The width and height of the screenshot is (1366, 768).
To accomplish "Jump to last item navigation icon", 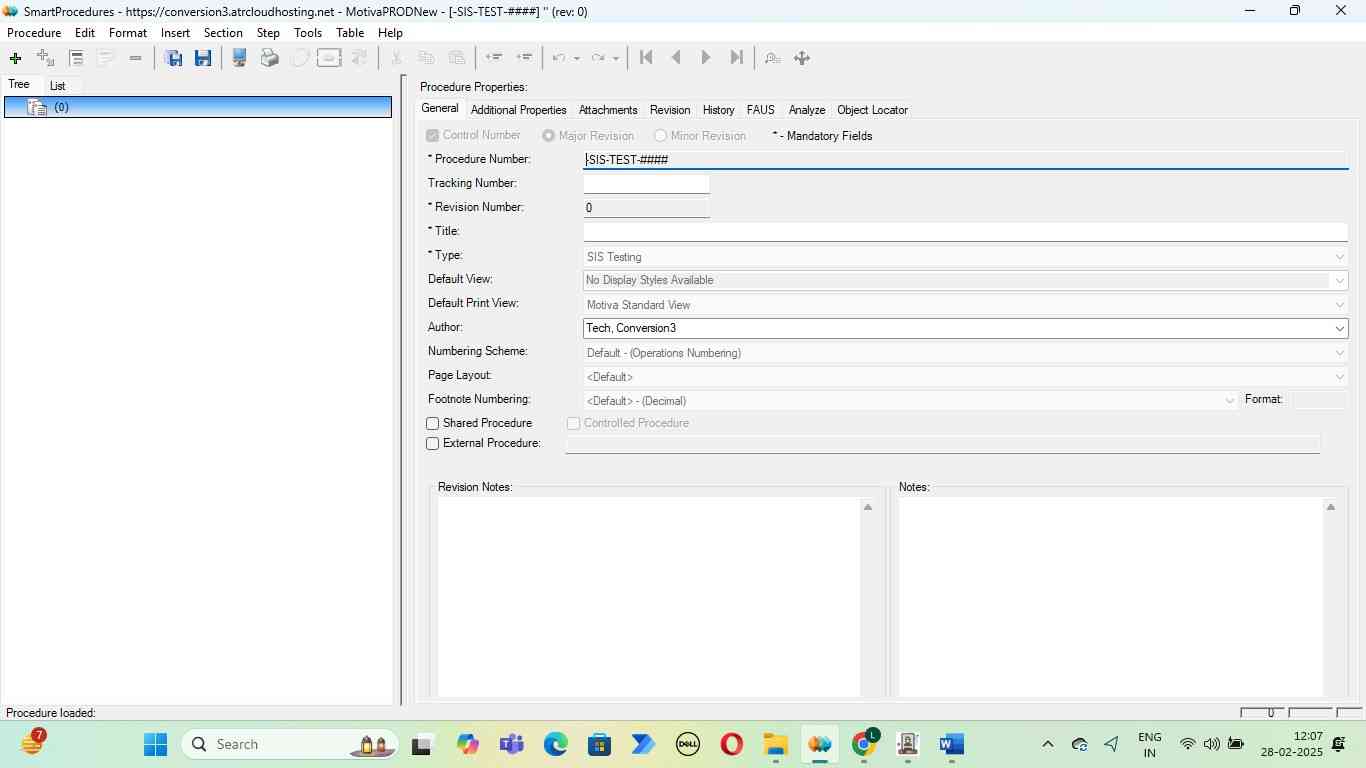I will click(x=736, y=58).
